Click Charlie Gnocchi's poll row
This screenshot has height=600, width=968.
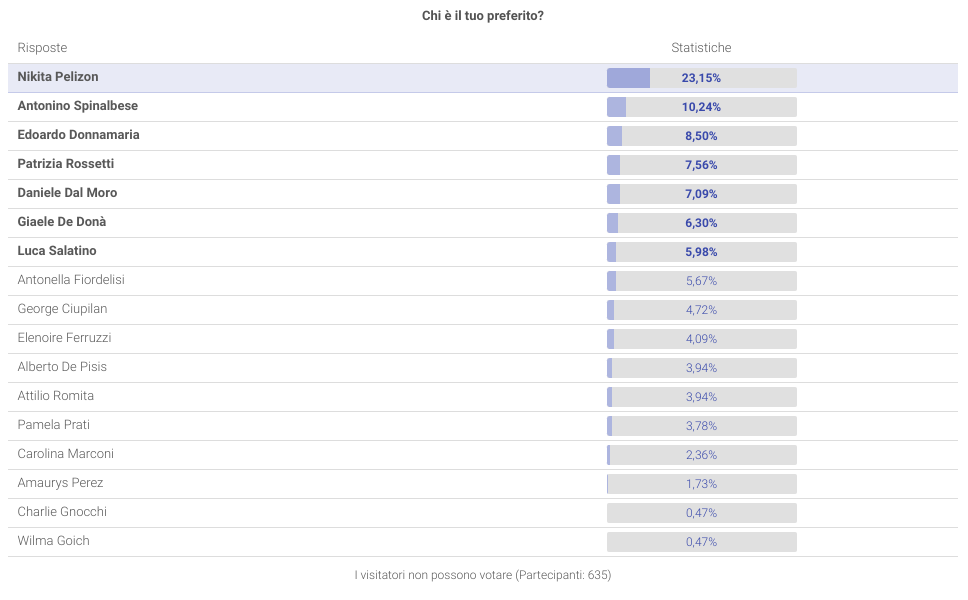pyautogui.click(x=62, y=512)
